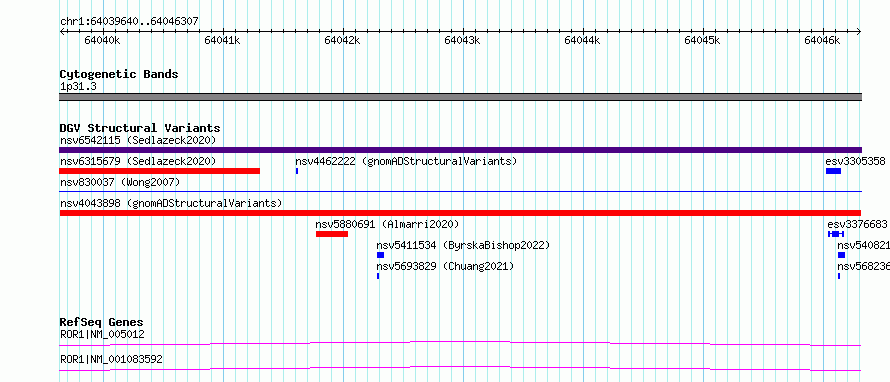
Task: Select the nsv6315679 red variant bar
Action: point(159,171)
